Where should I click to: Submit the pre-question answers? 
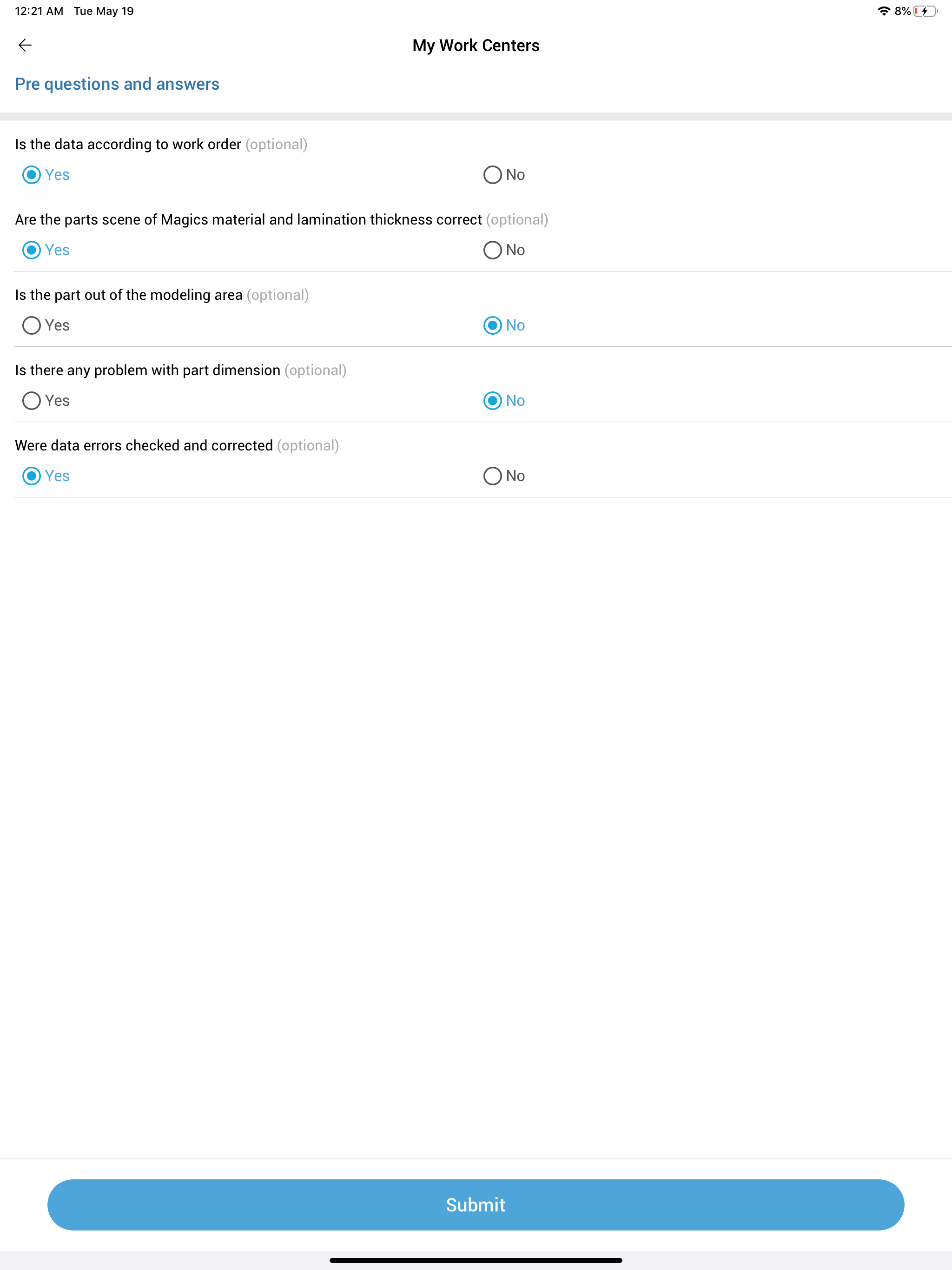click(x=476, y=1204)
